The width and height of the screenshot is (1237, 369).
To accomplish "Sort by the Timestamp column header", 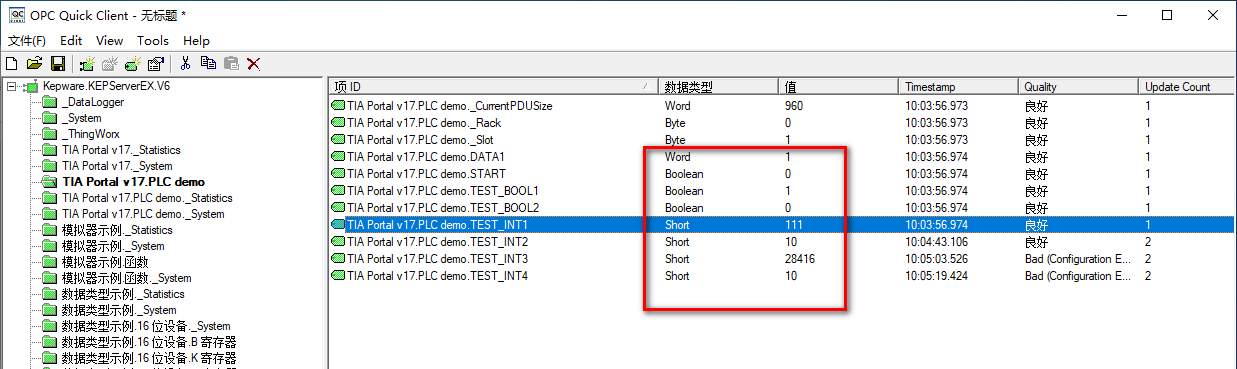I will (x=960, y=87).
